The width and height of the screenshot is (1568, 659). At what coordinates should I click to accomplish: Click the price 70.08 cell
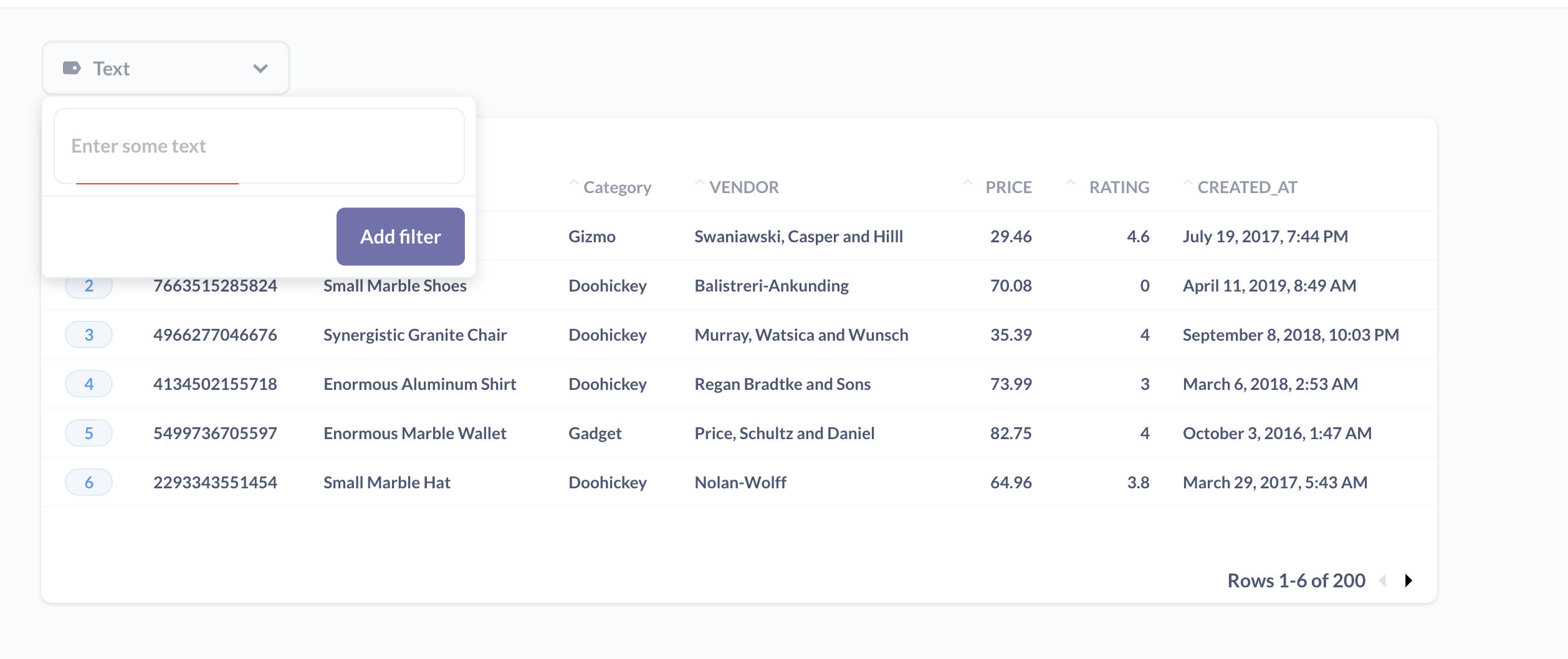pos(1011,285)
